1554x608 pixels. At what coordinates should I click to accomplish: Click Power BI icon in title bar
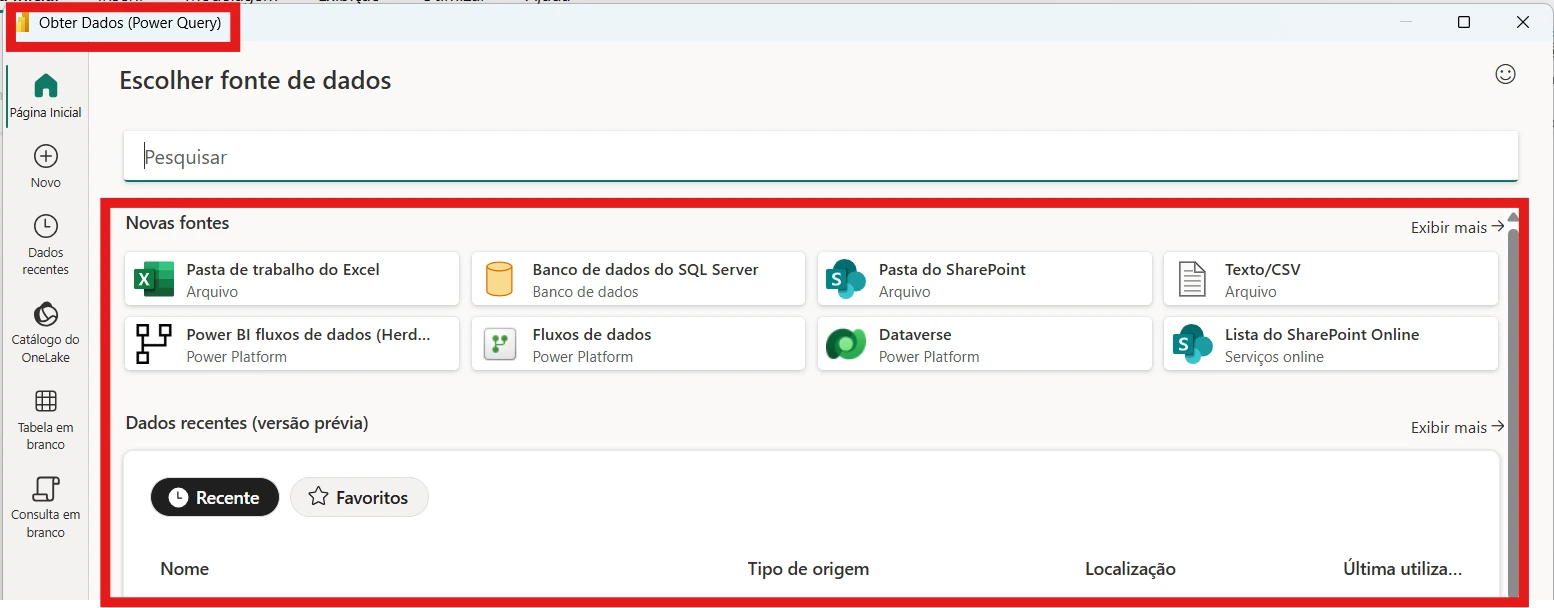pyautogui.click(x=23, y=23)
